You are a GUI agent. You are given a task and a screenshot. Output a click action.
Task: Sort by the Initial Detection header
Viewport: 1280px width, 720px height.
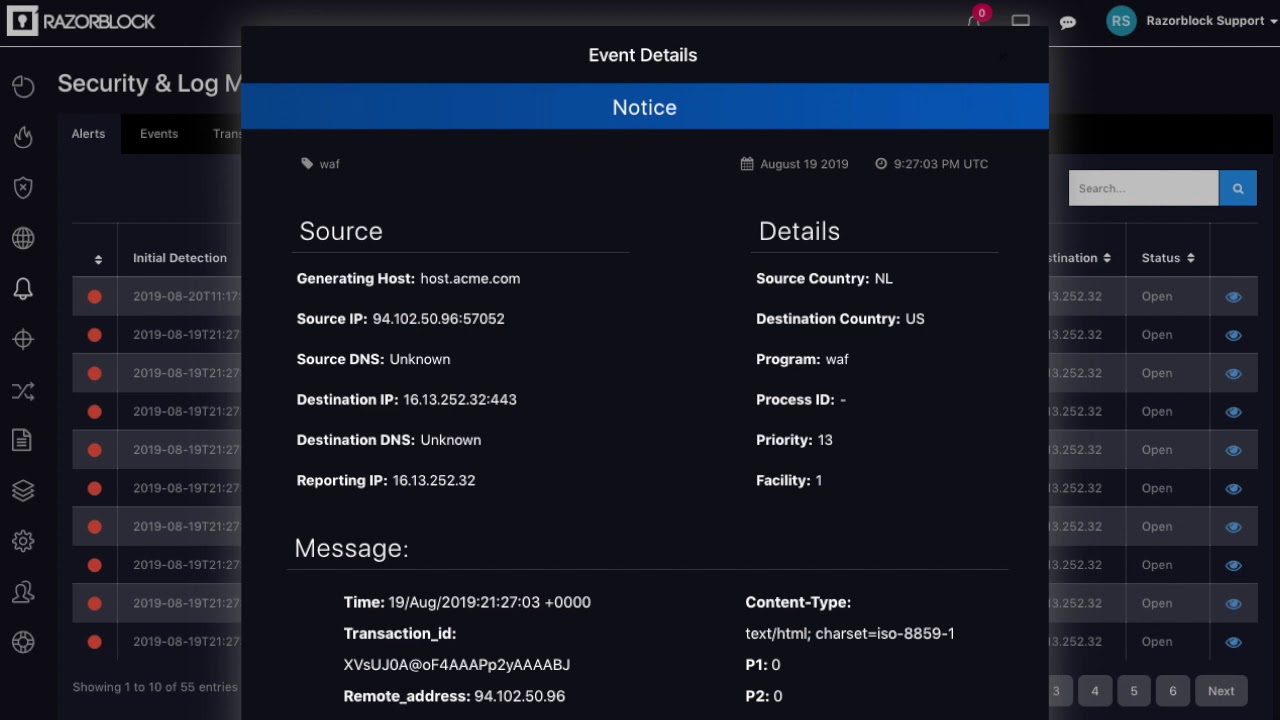(x=180, y=258)
